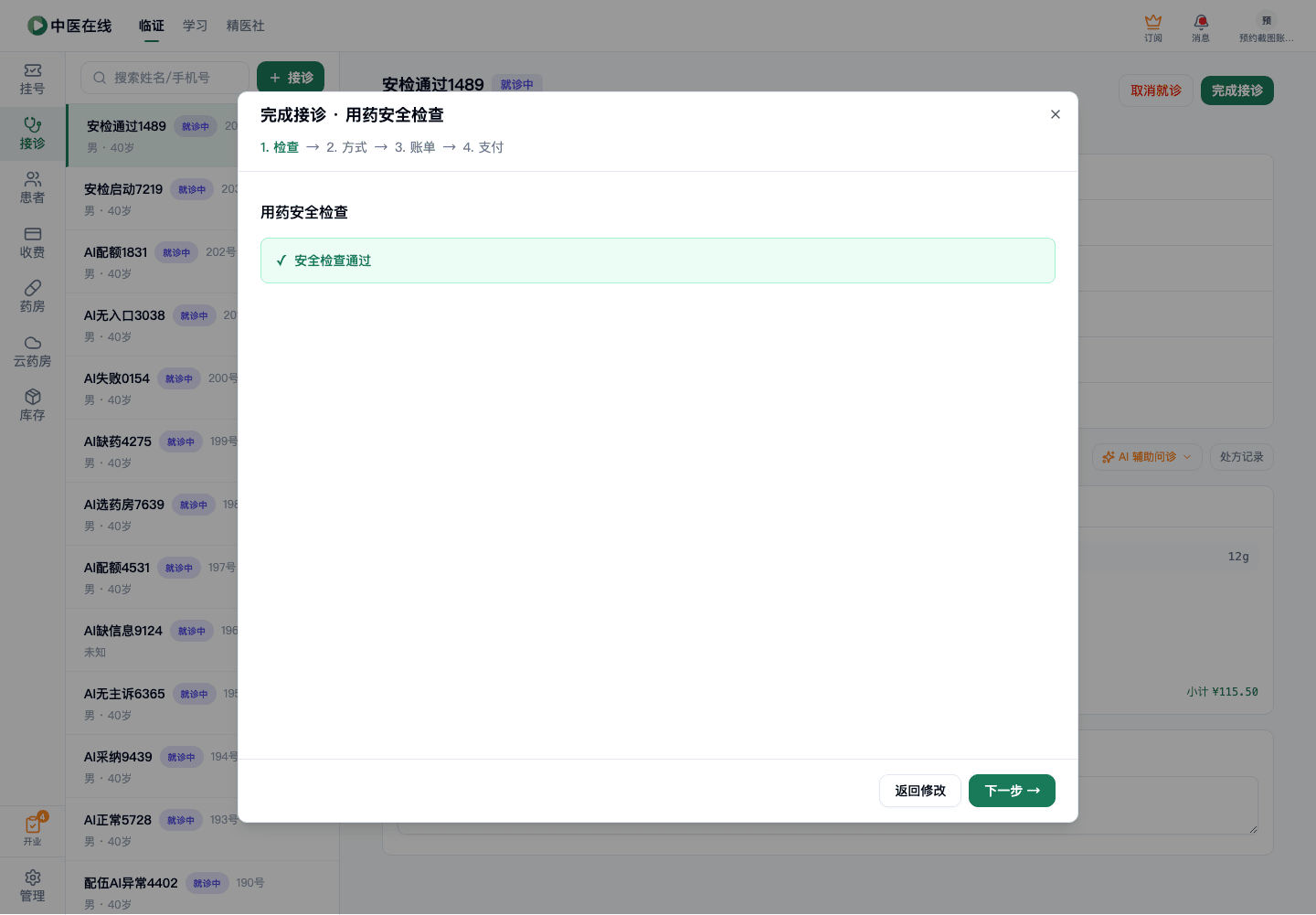
Task: Focus the 搜索姓名/手机号 search field
Action: pos(164,78)
